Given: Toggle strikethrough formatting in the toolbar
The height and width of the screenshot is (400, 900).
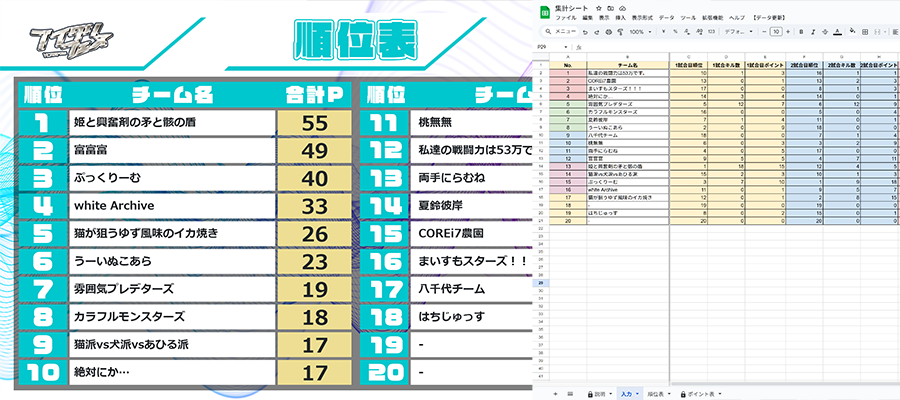Looking at the screenshot, I should 825,32.
